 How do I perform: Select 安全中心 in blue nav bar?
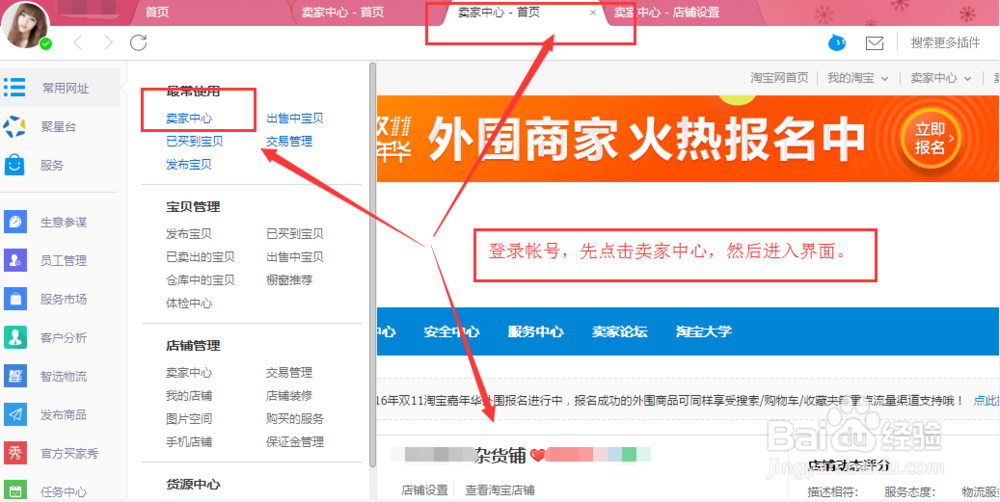[x=452, y=332]
